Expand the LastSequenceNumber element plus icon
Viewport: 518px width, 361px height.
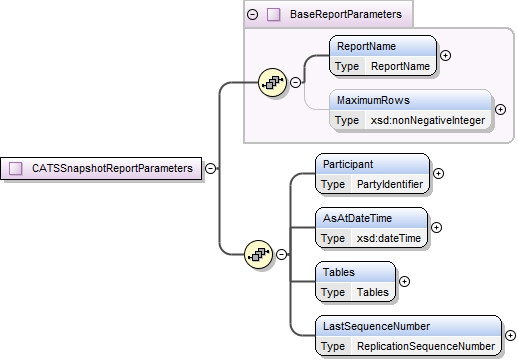click(x=510, y=335)
